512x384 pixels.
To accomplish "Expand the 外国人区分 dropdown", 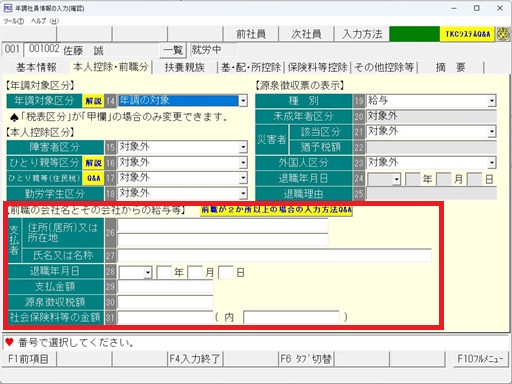I will click(x=492, y=163).
